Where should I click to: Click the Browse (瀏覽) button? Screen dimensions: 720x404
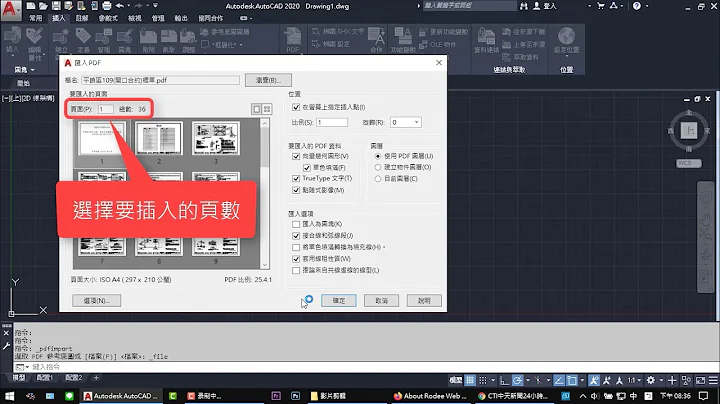pyautogui.click(x=268, y=80)
